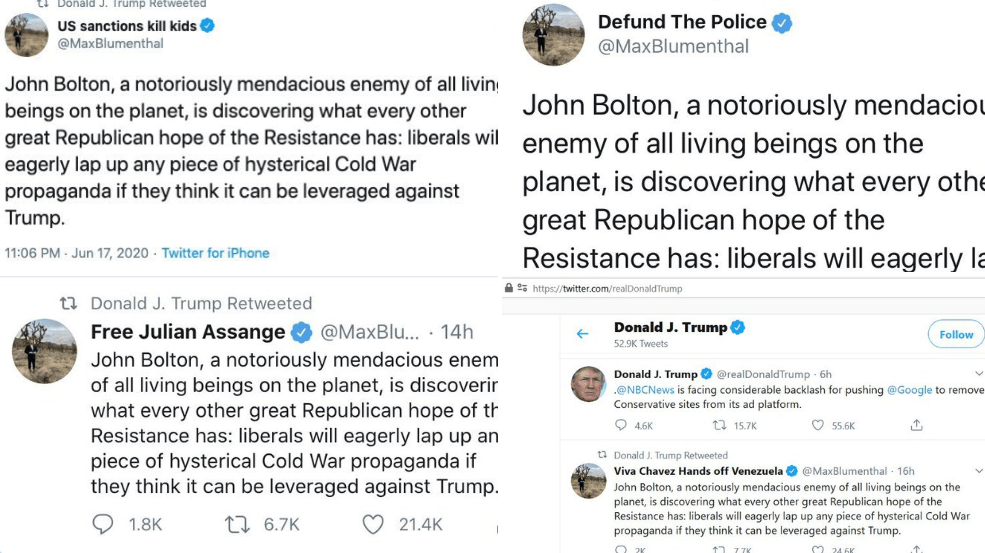Open the Twitter for iPhone link
Image resolution: width=985 pixels, height=553 pixels.
coord(215,253)
